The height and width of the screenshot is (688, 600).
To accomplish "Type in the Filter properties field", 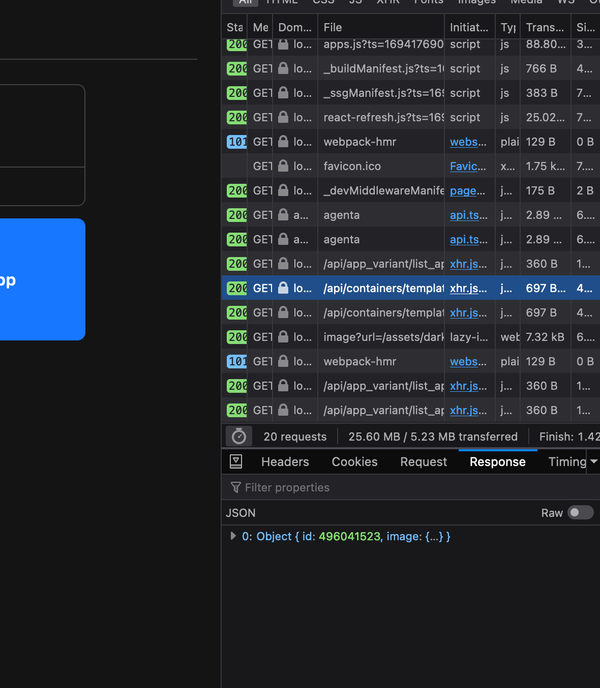I will tap(400, 488).
